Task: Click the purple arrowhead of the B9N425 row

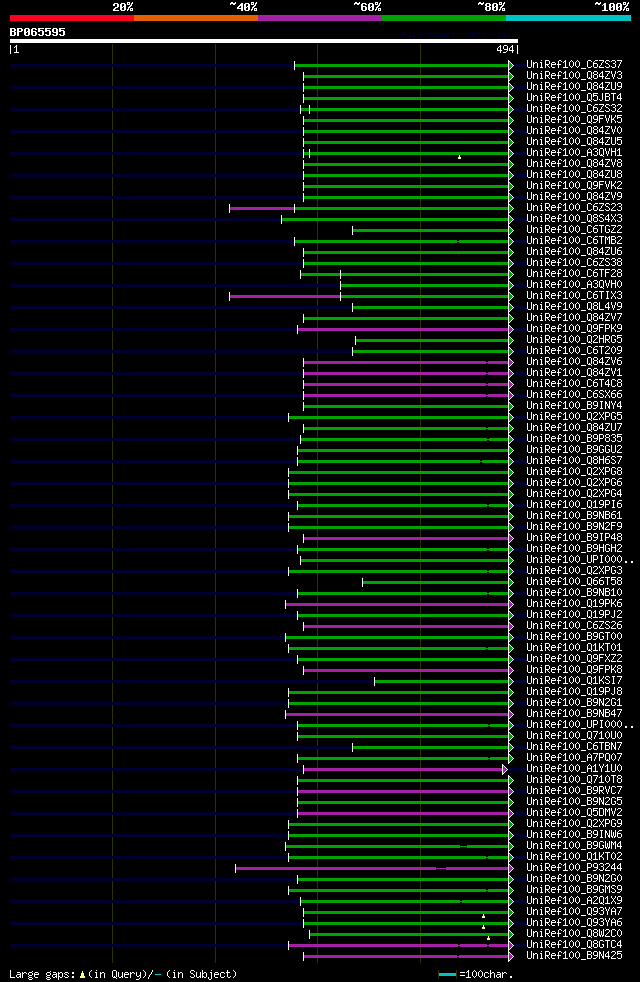Action: click(511, 957)
